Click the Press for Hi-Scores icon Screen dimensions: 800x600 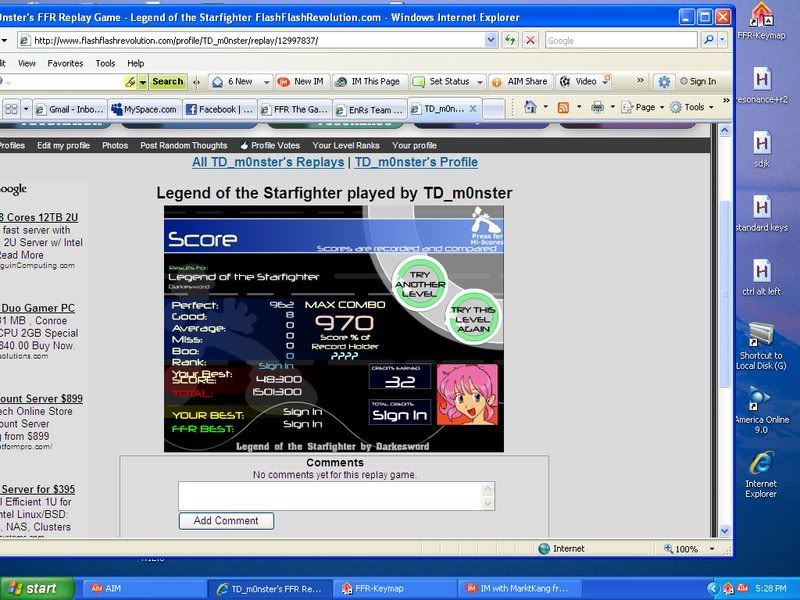point(485,227)
